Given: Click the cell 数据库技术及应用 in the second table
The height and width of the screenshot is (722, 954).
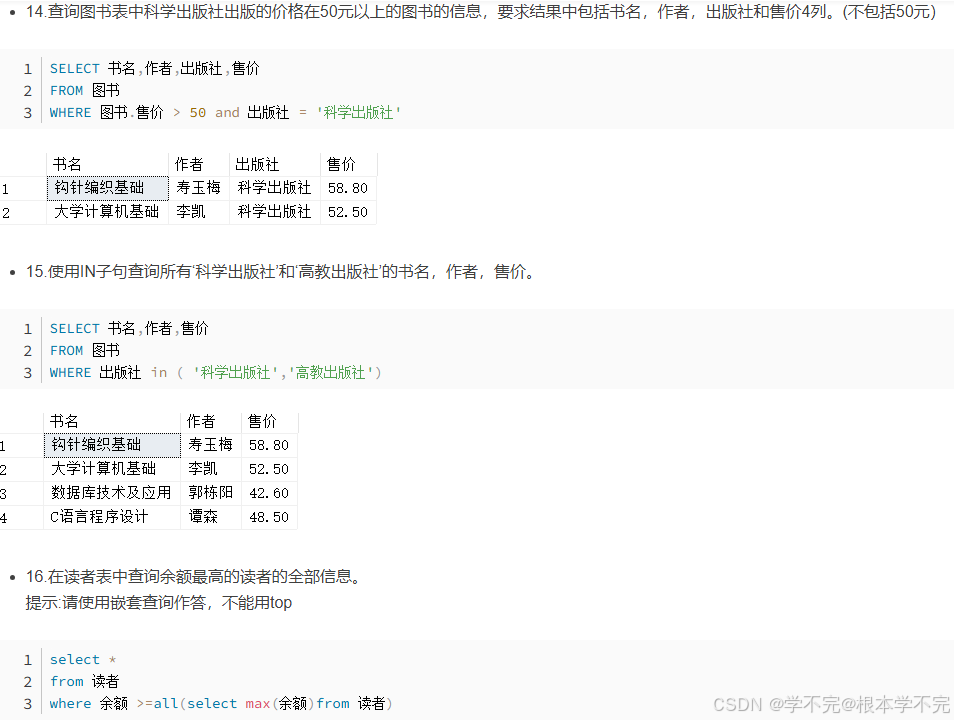Looking at the screenshot, I should click(x=110, y=492).
